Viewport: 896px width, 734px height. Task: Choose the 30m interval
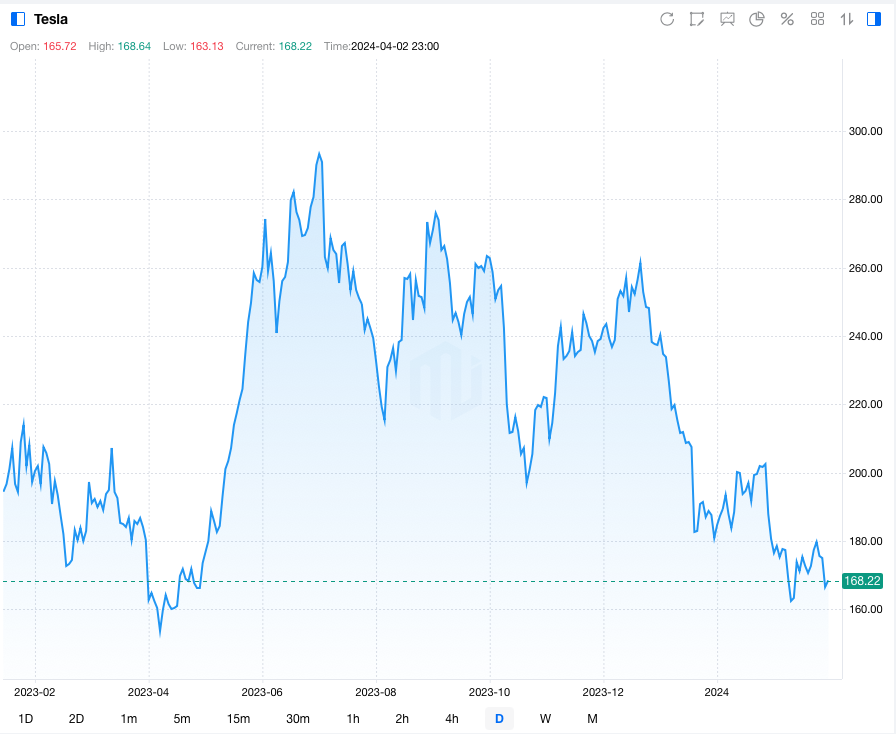[297, 718]
